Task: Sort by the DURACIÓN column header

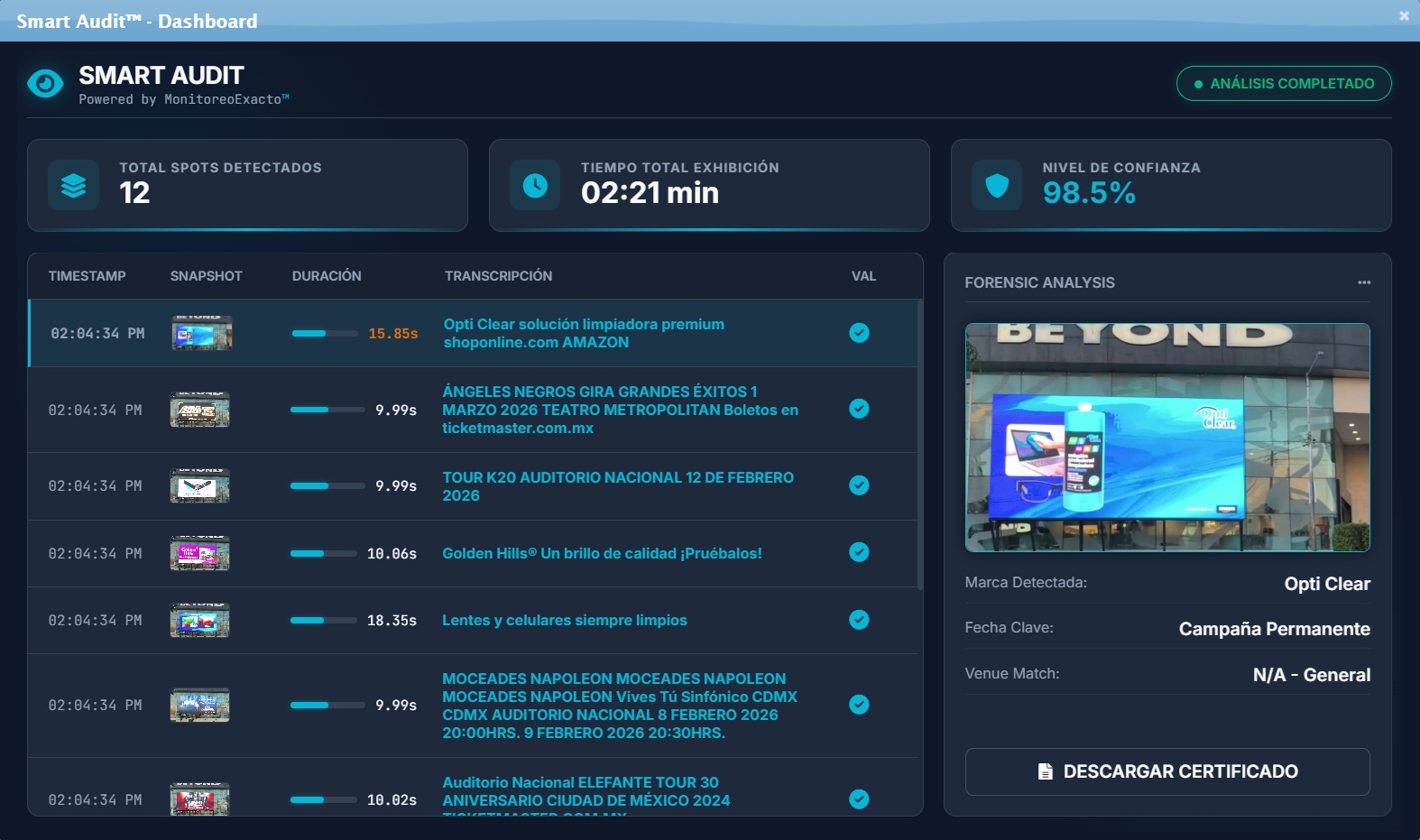Action: pyautogui.click(x=327, y=276)
